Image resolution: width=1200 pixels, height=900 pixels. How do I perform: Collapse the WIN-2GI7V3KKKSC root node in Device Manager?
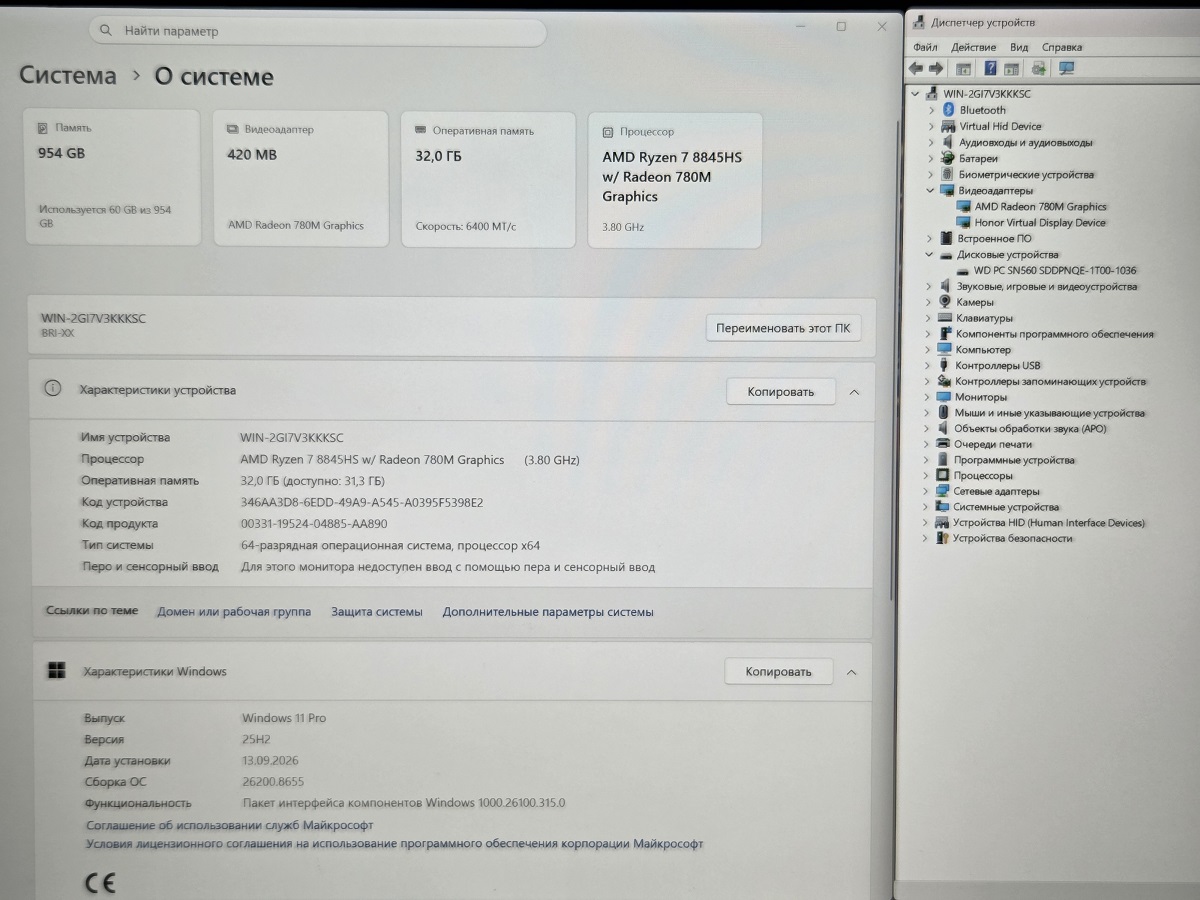(915, 94)
